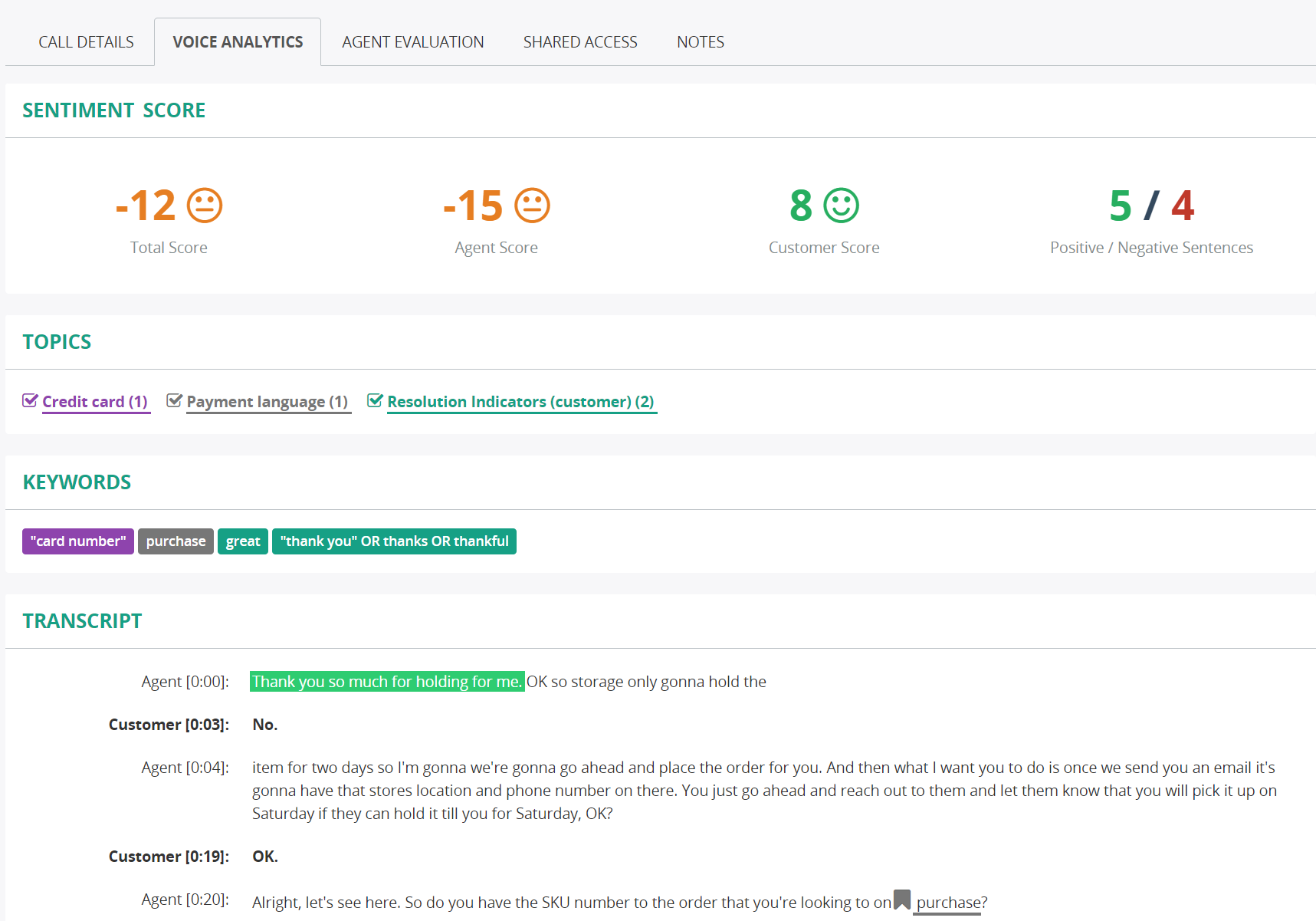Click the neutral face icon beside Total Score
Viewport: 1316px width, 921px height.
205,206
